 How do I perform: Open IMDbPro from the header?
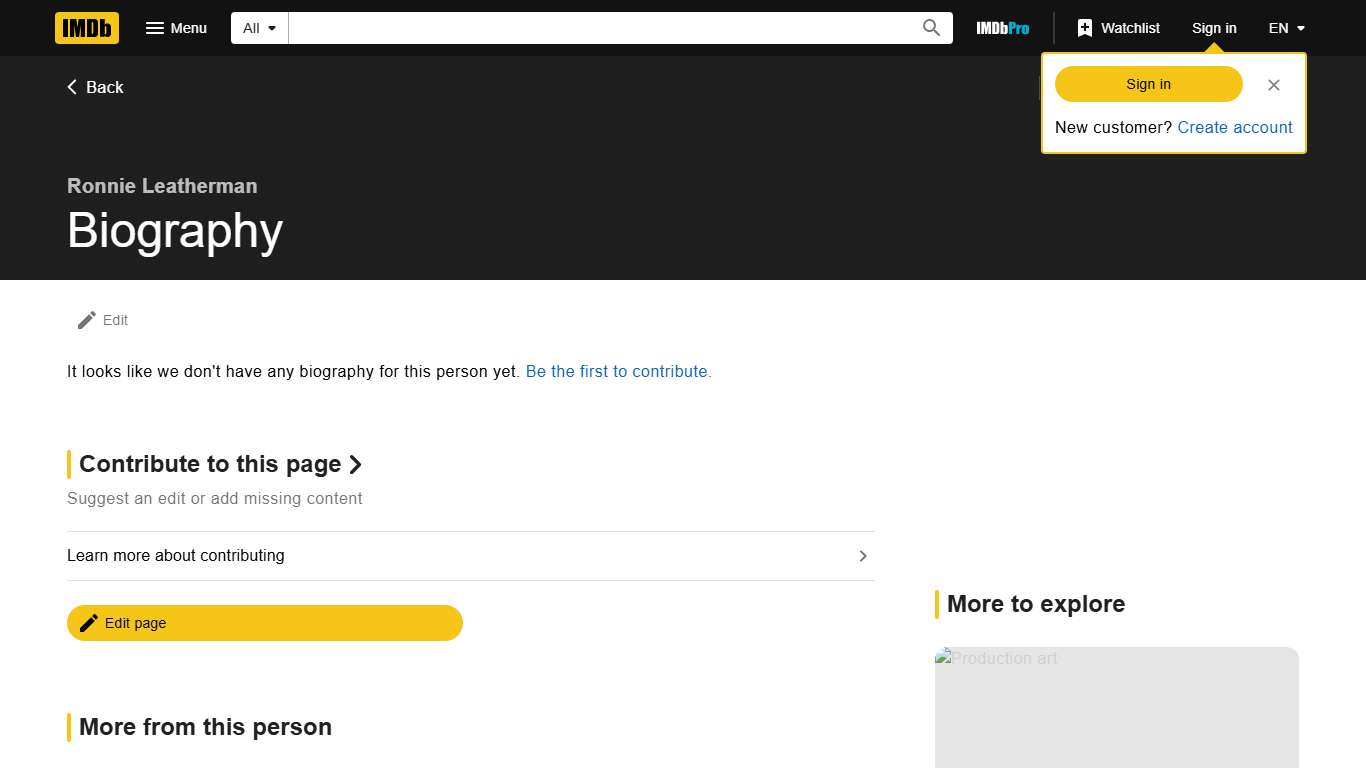click(x=1002, y=28)
